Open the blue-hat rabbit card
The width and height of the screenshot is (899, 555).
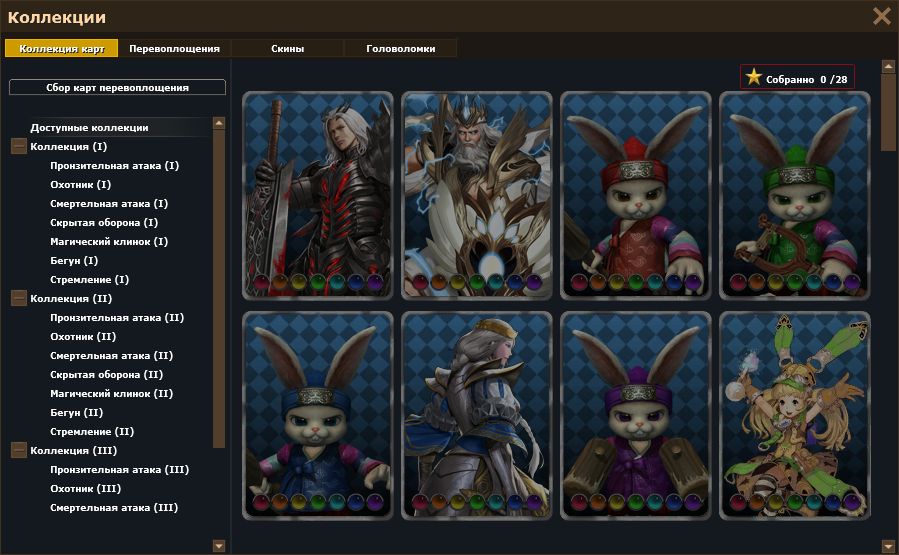[318, 416]
